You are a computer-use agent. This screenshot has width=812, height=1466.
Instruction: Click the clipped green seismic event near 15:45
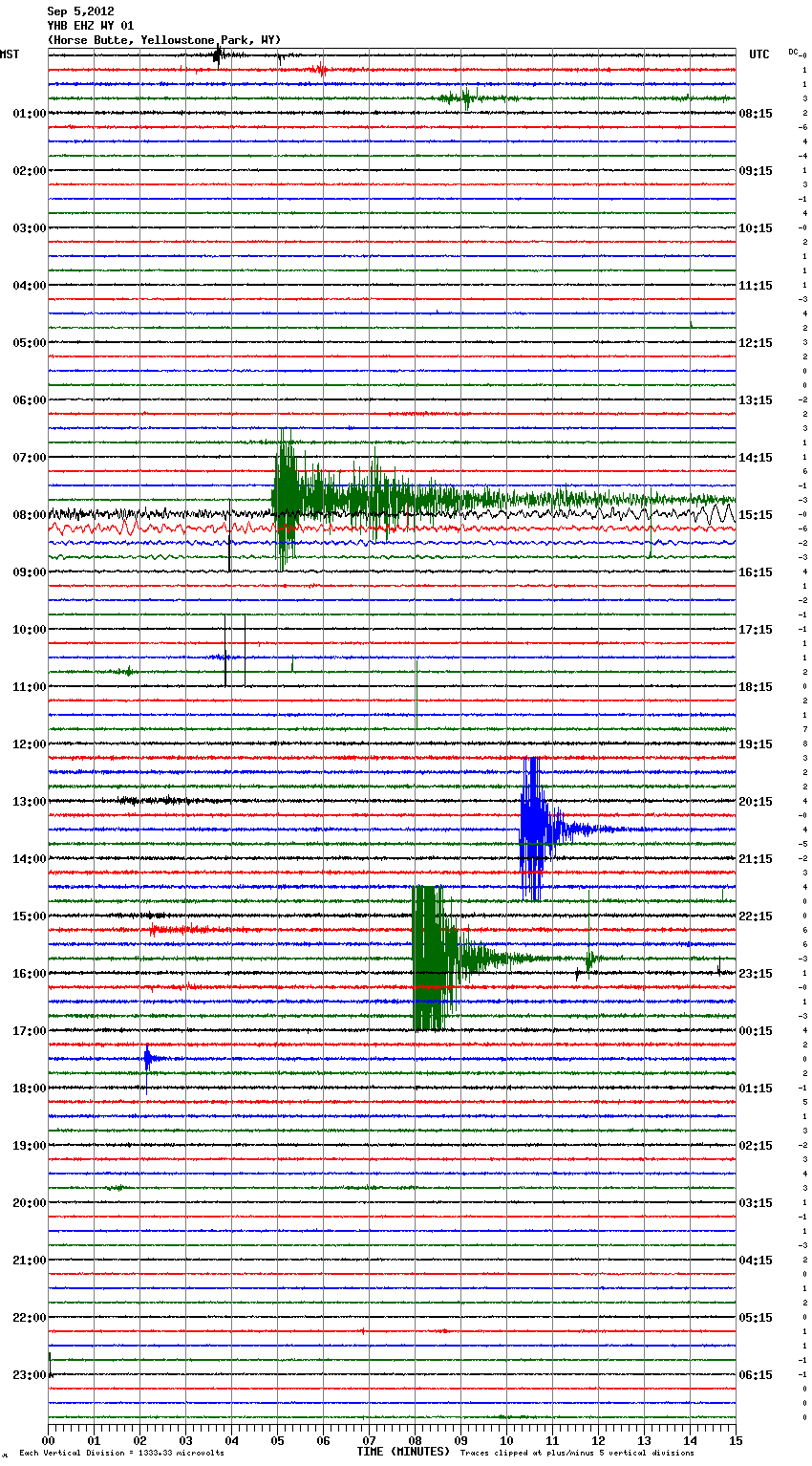(x=432, y=958)
